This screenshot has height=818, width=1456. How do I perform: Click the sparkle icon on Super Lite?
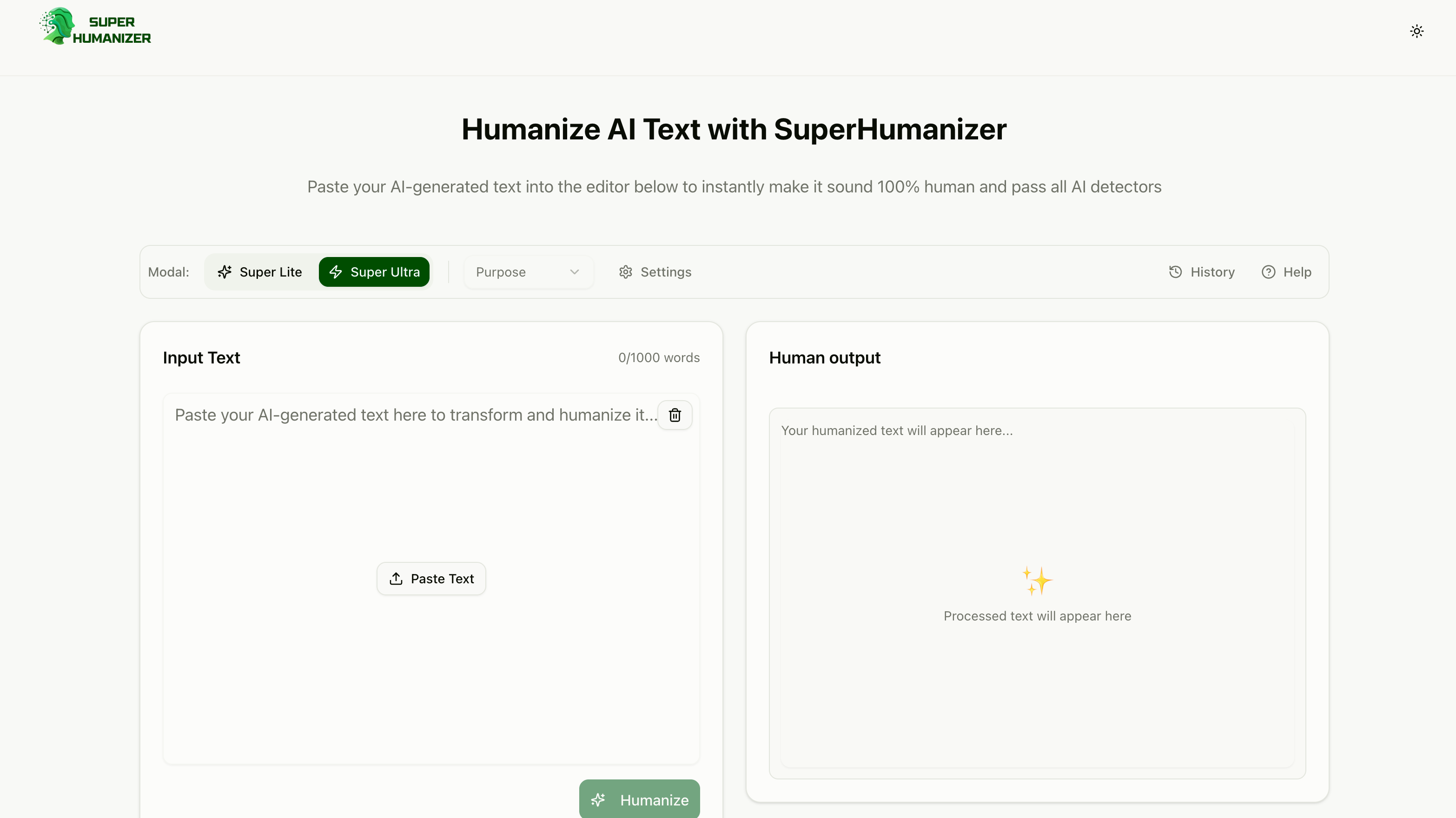[225, 272]
